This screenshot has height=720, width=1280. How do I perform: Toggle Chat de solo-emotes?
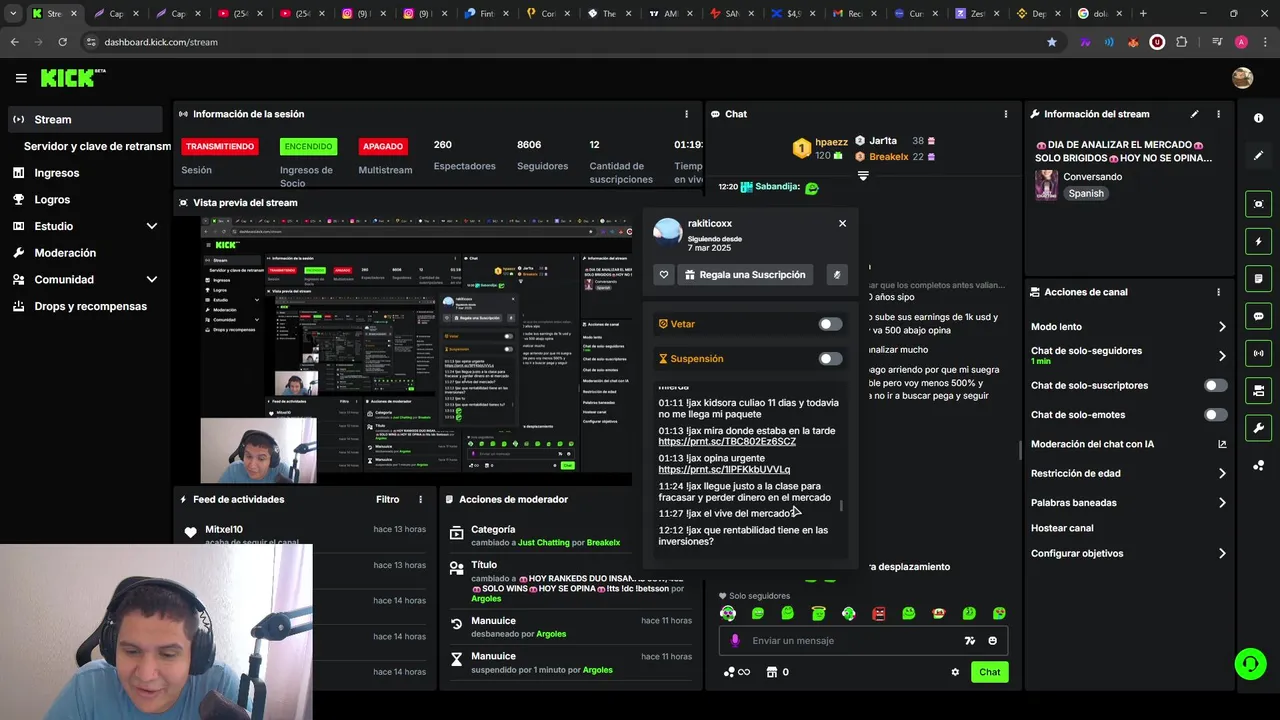[x=1215, y=414]
